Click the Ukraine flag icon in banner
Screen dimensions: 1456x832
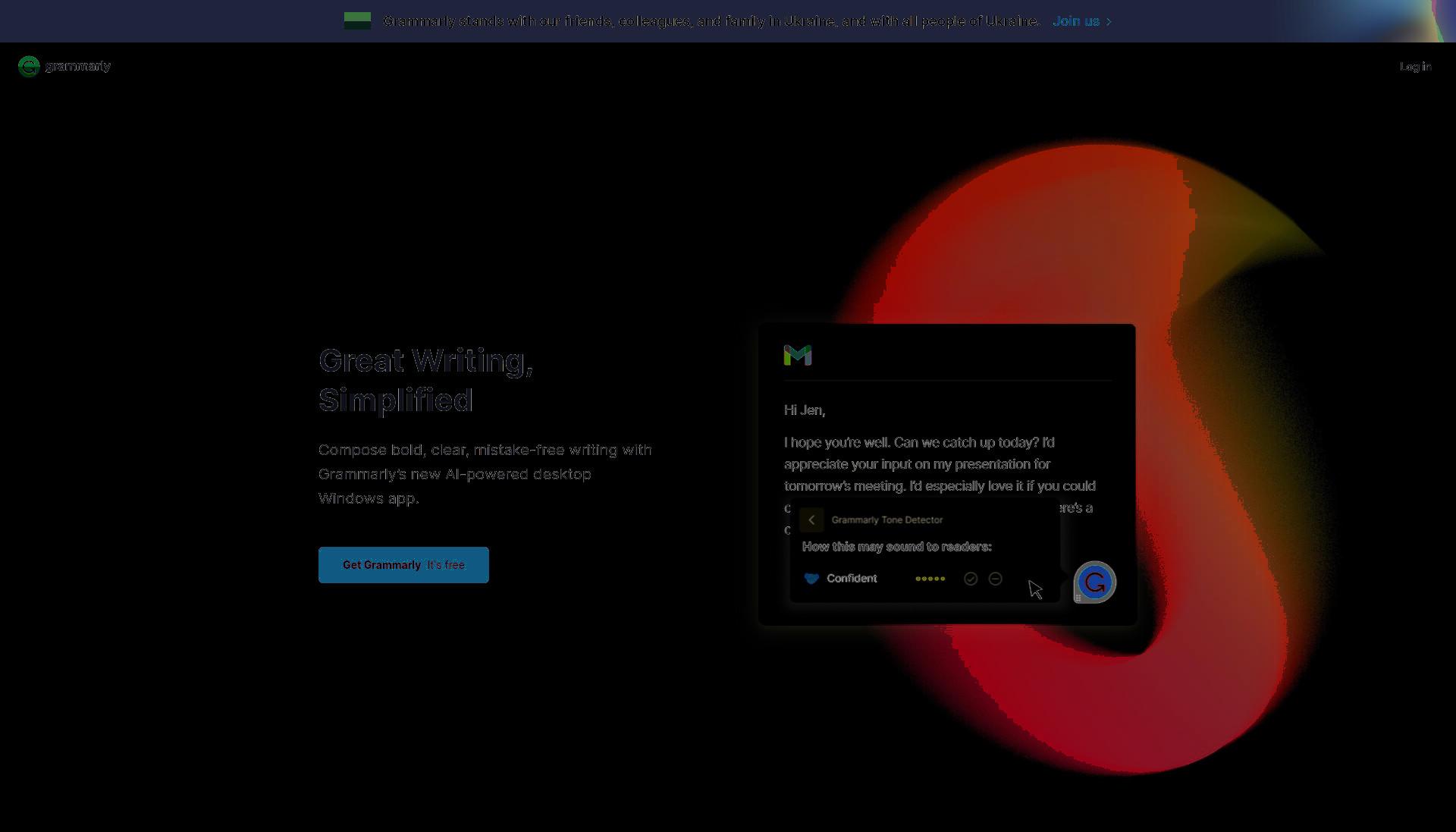tap(357, 21)
